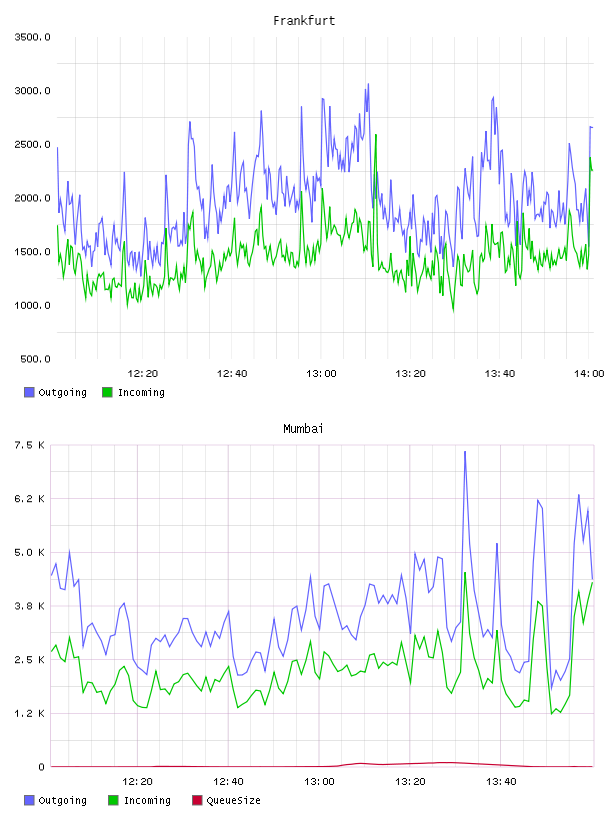Click the 3500.0 y-axis label in Frankfurt chart
608x816 pixels.
tap(32, 37)
